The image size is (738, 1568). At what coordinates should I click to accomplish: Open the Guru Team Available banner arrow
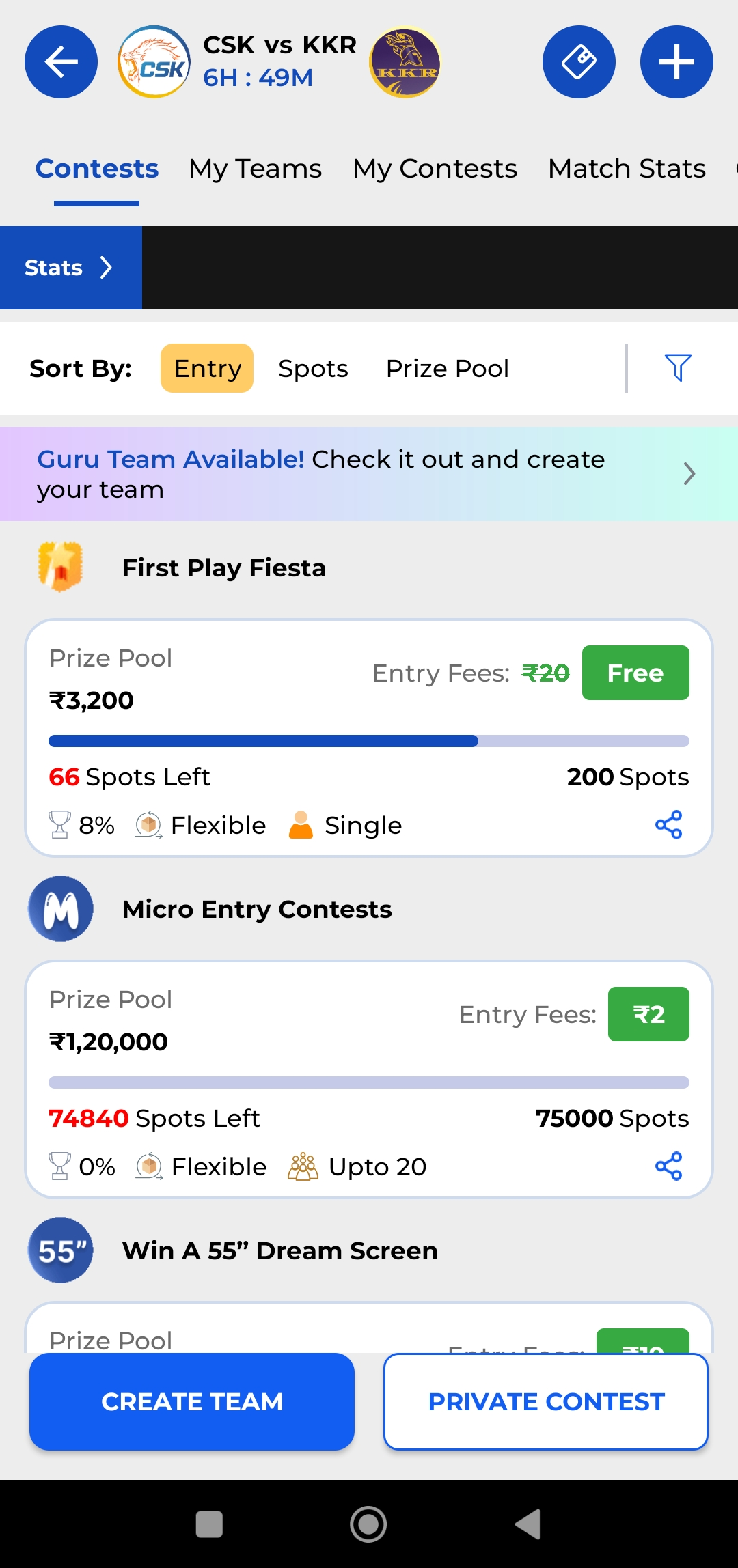689,474
